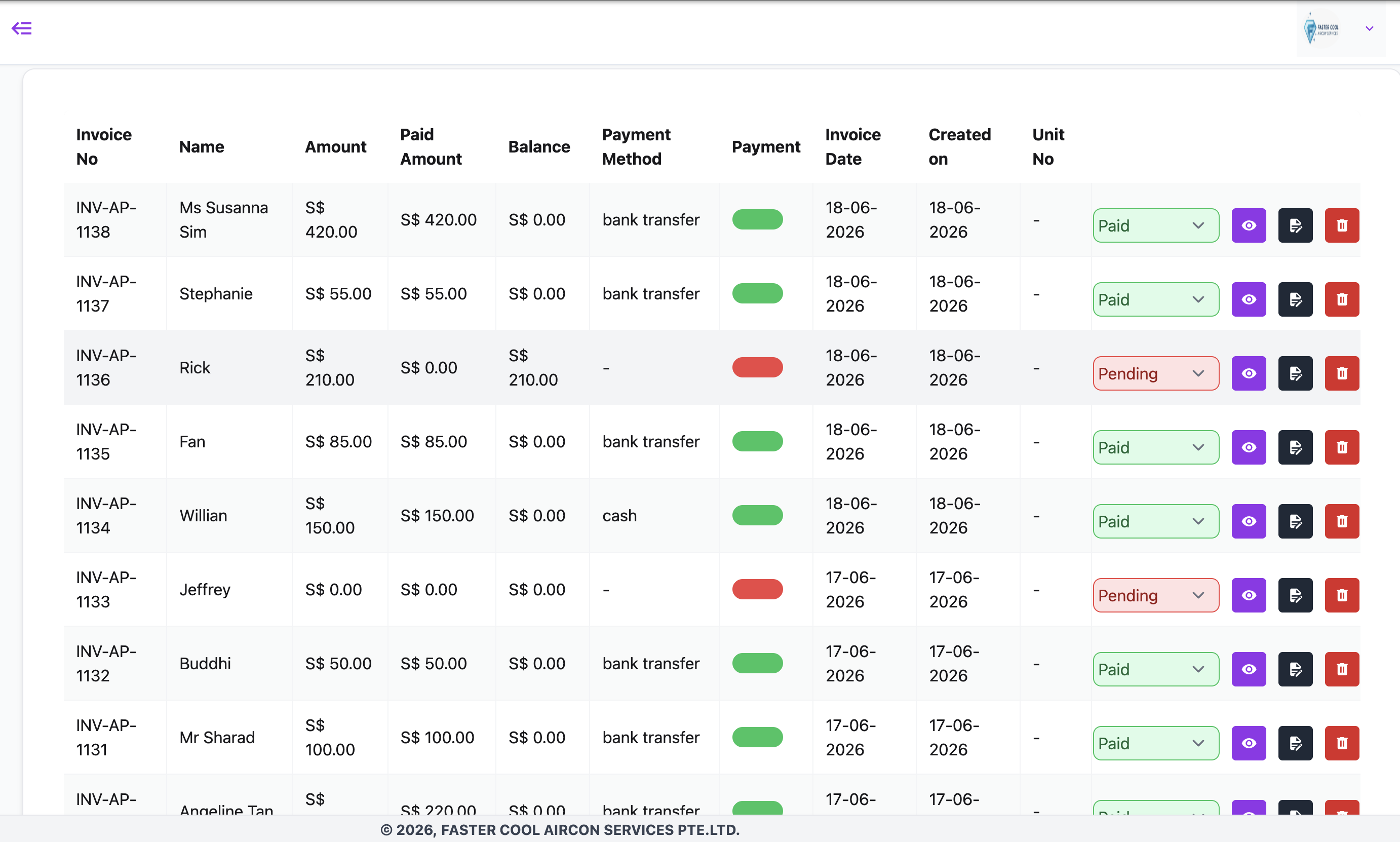The image size is (1400, 842).
Task: Delete Fan's invoice INV-AP-1135
Action: (x=1342, y=447)
